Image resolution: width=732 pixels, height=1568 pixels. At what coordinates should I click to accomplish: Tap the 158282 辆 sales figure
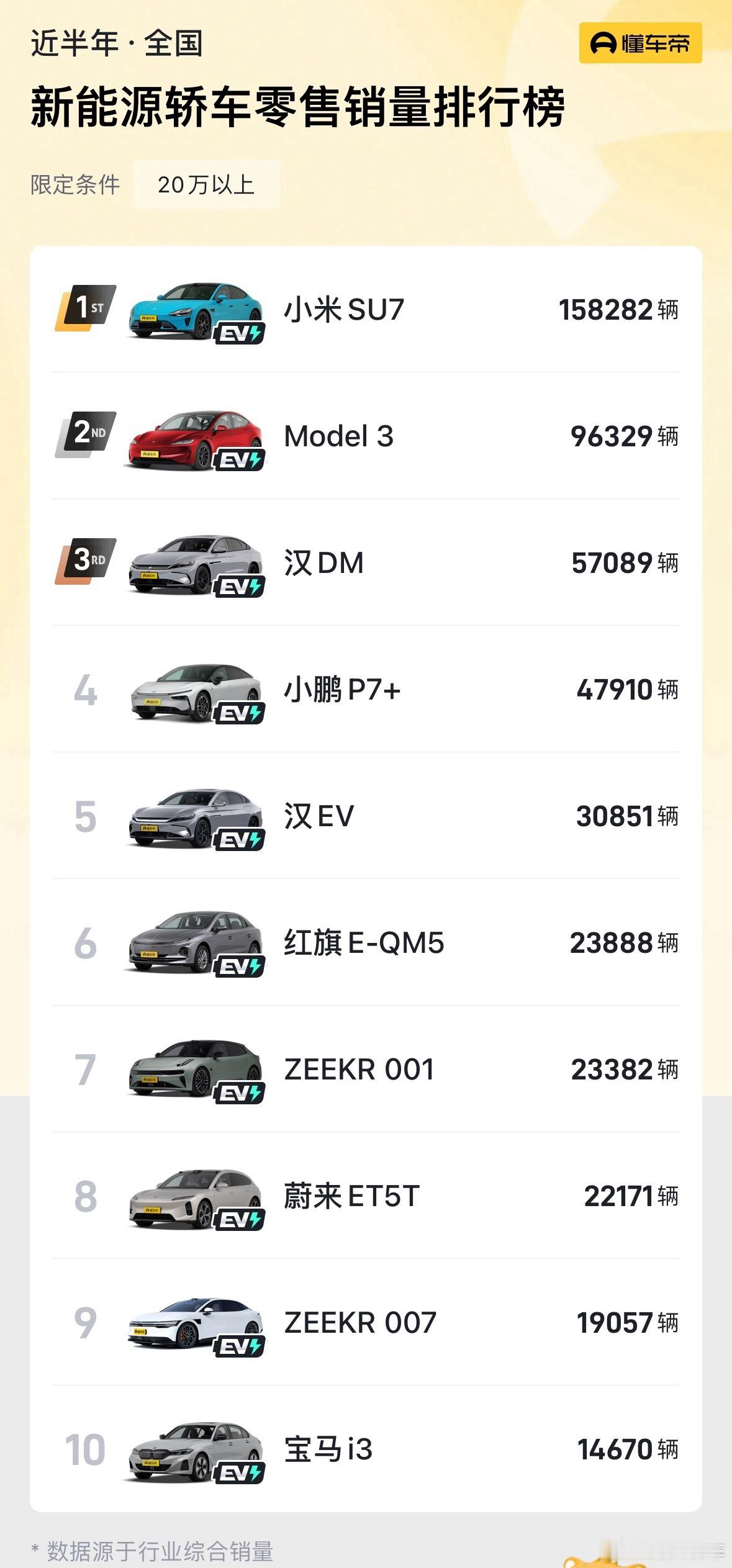point(618,310)
